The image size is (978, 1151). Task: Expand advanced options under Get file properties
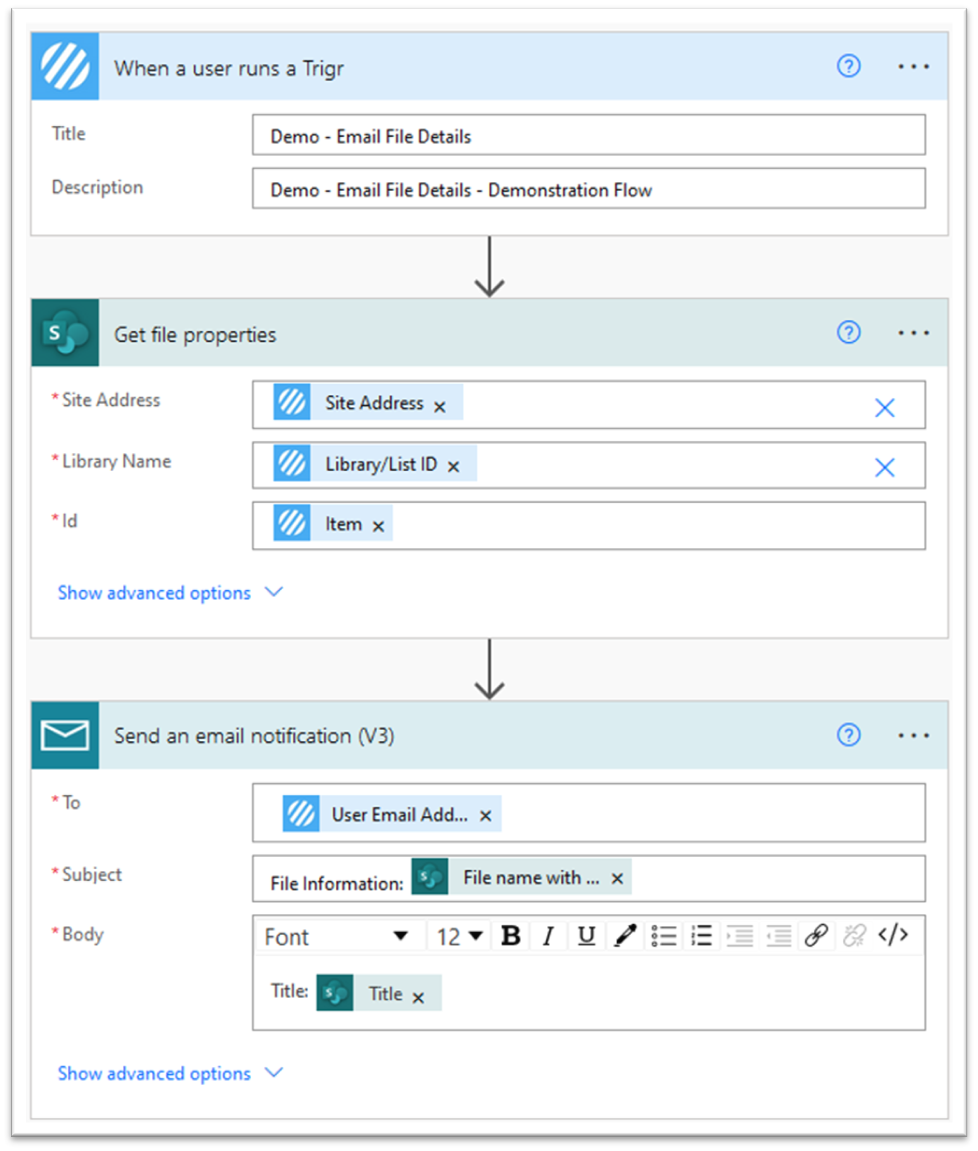(x=170, y=593)
